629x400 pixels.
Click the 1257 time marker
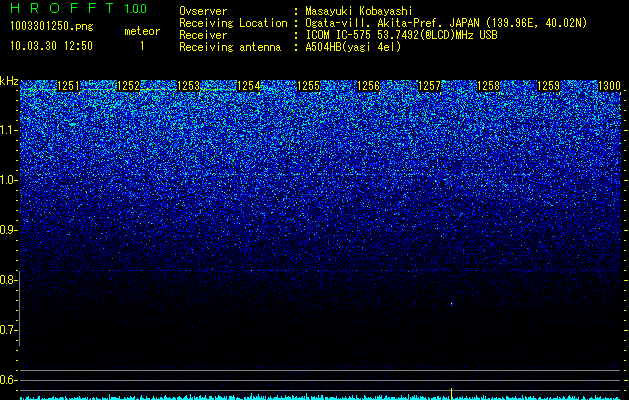(x=428, y=86)
